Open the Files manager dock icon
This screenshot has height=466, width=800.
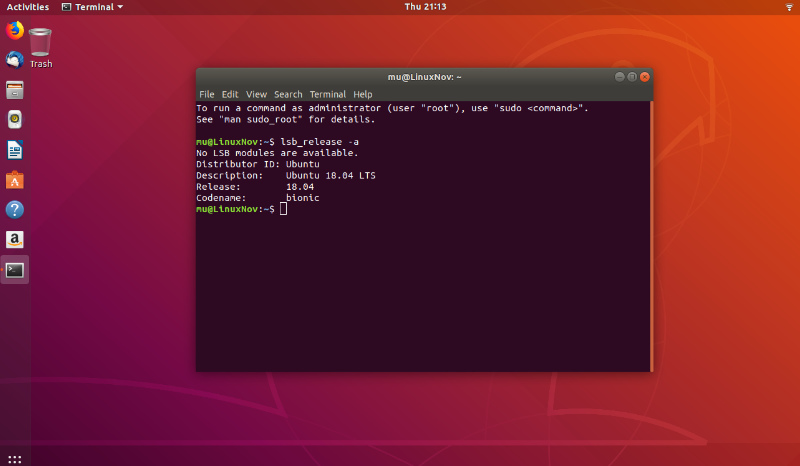click(15, 90)
